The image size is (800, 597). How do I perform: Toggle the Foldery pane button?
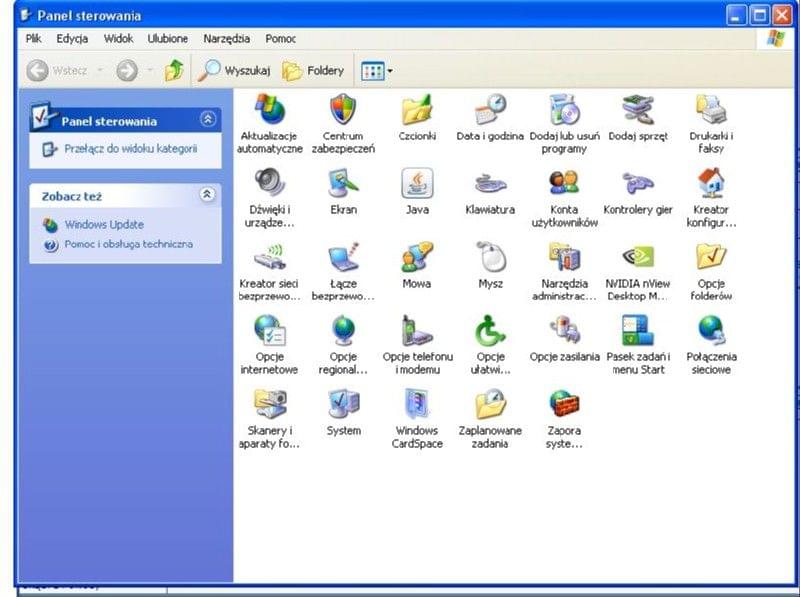point(313,71)
